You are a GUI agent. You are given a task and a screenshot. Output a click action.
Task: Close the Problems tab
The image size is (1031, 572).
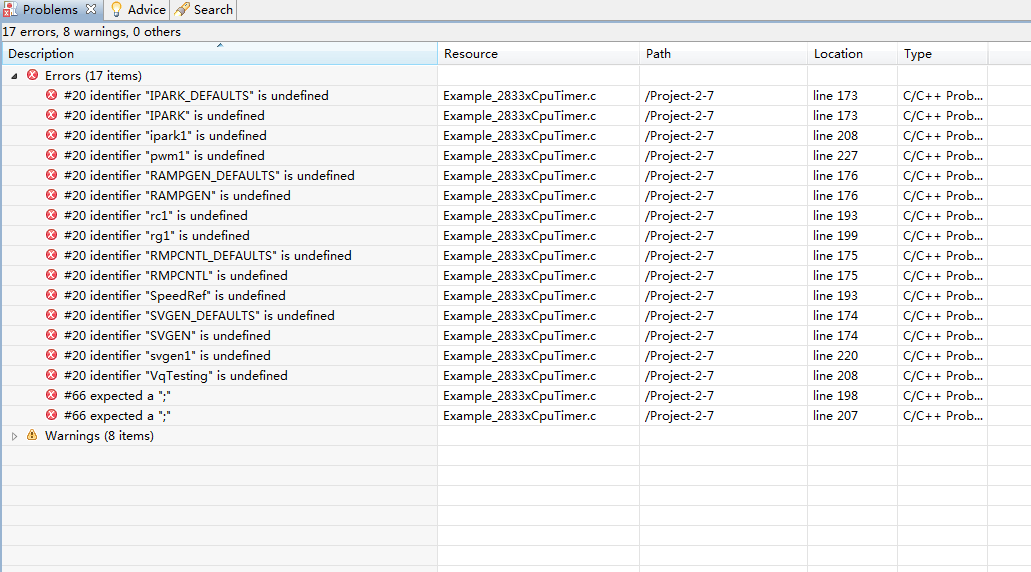pos(91,9)
